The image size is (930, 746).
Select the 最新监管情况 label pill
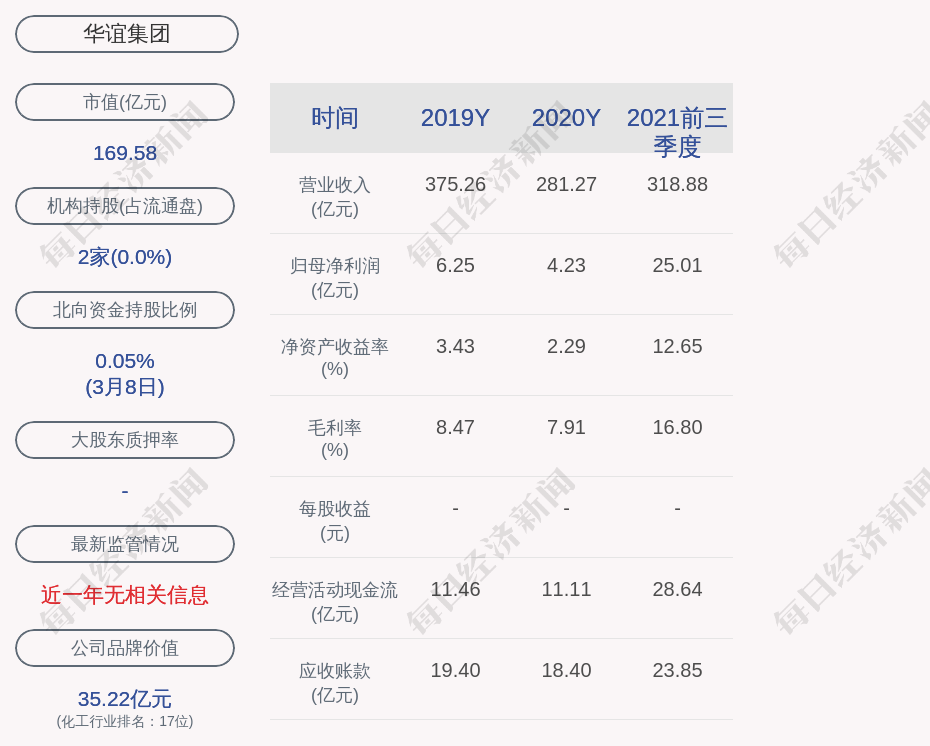[x=125, y=544]
